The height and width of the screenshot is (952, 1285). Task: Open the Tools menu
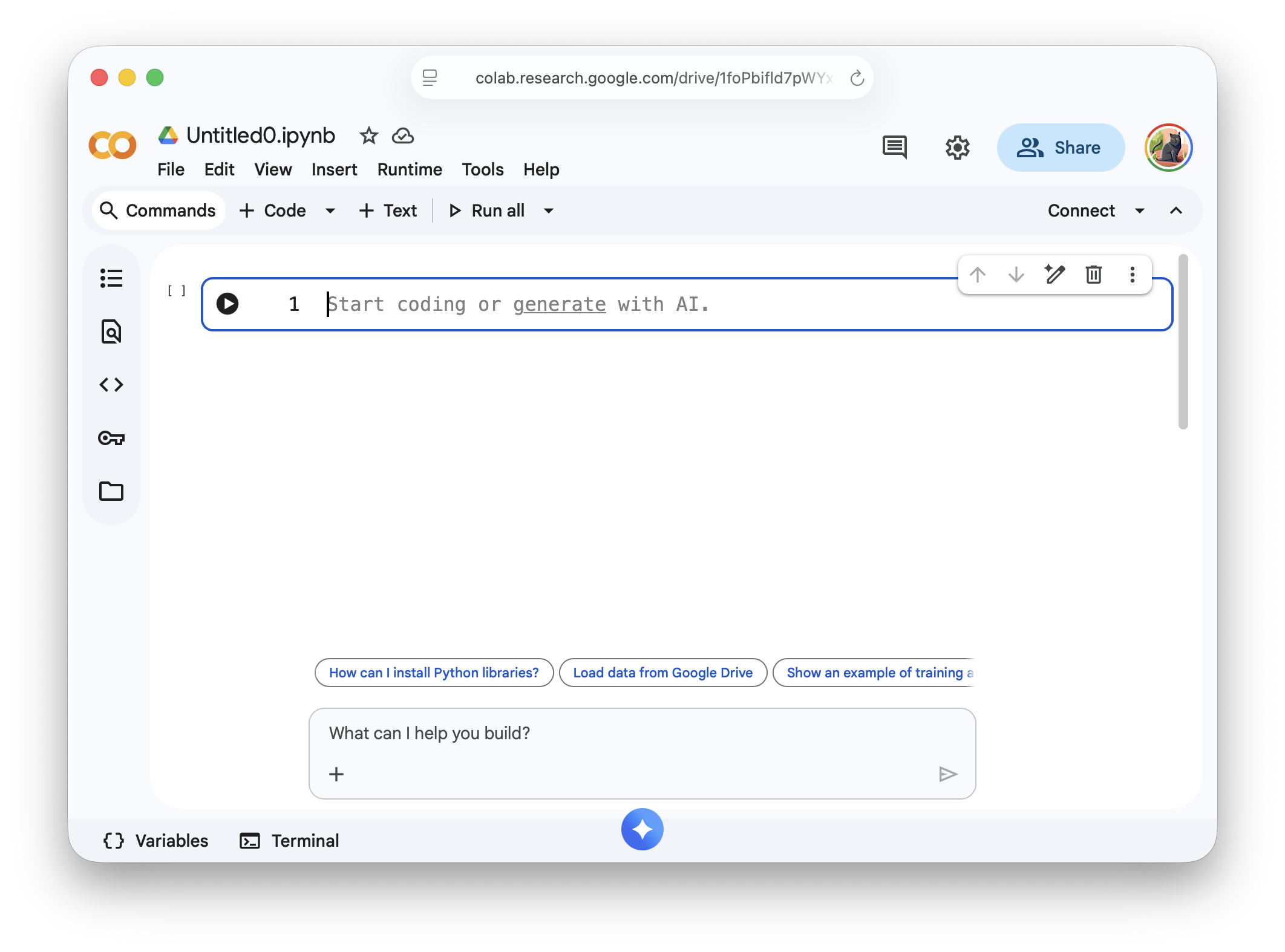pyautogui.click(x=483, y=169)
